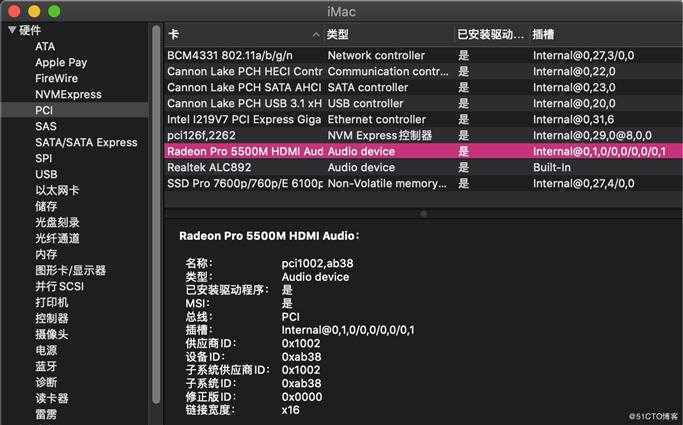Click the Ethernet controller type cell
The height and width of the screenshot is (425, 683).
coord(376,119)
